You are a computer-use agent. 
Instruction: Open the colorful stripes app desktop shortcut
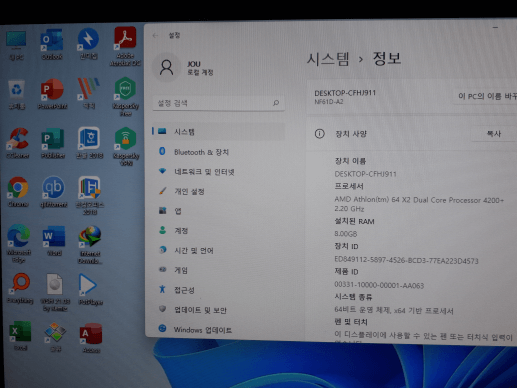click(89, 93)
